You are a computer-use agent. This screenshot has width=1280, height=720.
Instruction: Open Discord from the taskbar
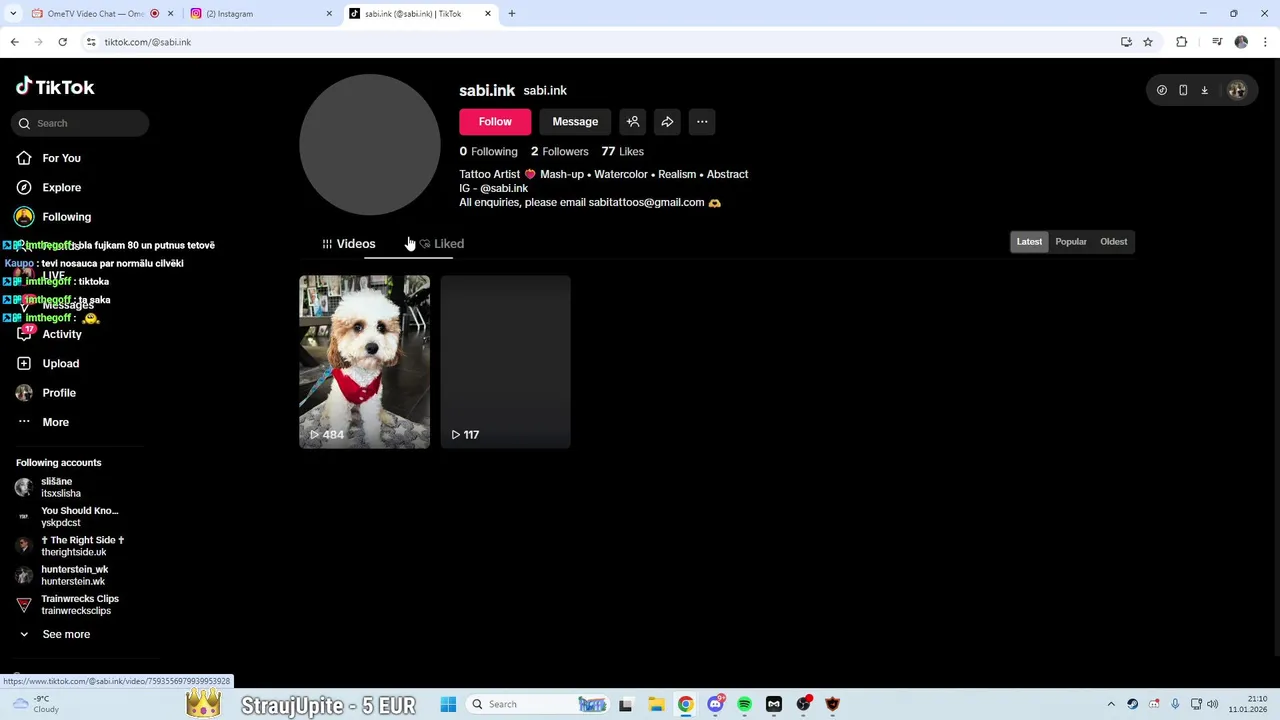pyautogui.click(x=715, y=704)
